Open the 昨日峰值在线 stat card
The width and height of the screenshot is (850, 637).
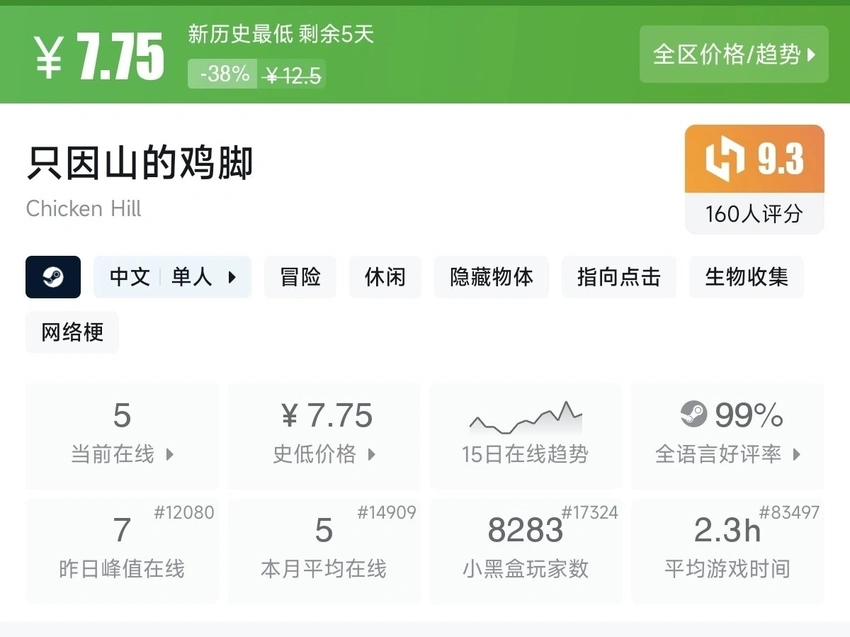pos(122,550)
